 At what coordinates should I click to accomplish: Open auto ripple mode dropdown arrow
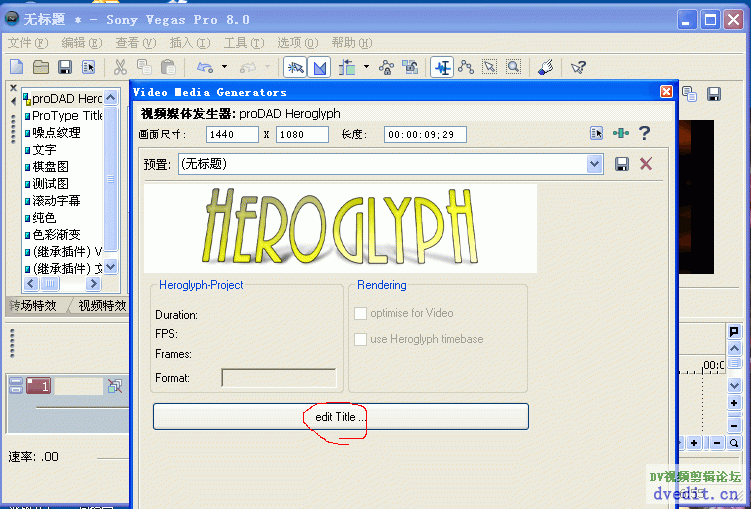click(366, 67)
